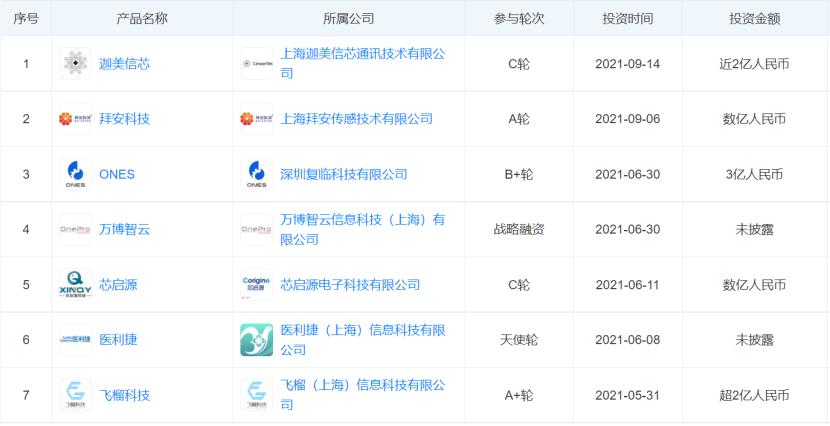The height and width of the screenshot is (426, 830).
Task: Open company link 深圳复临科技有限公司
Action: click(344, 175)
